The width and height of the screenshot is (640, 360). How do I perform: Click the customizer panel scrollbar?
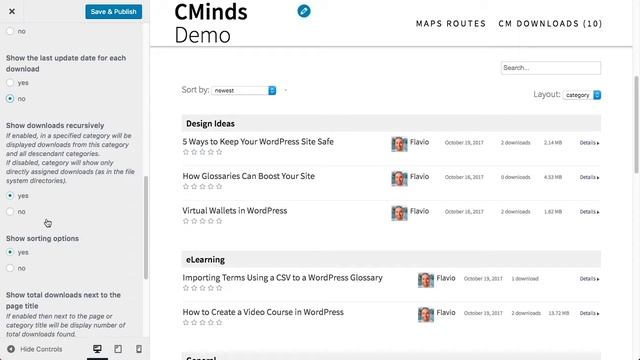pyautogui.click(x=146, y=228)
